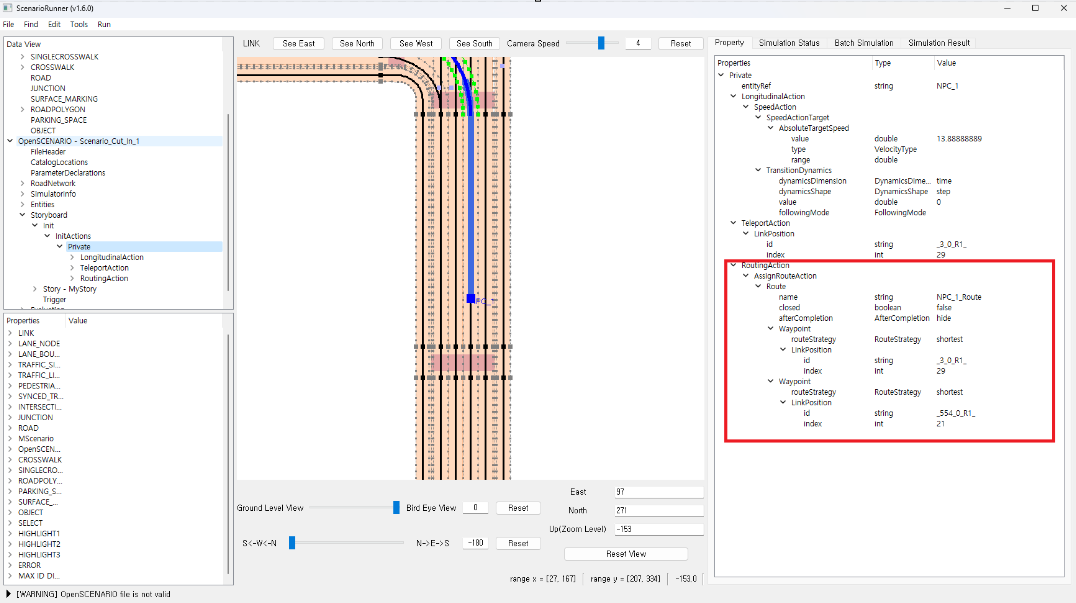Open the Batch Simulation tab
The image size is (1076, 603).
pos(863,43)
